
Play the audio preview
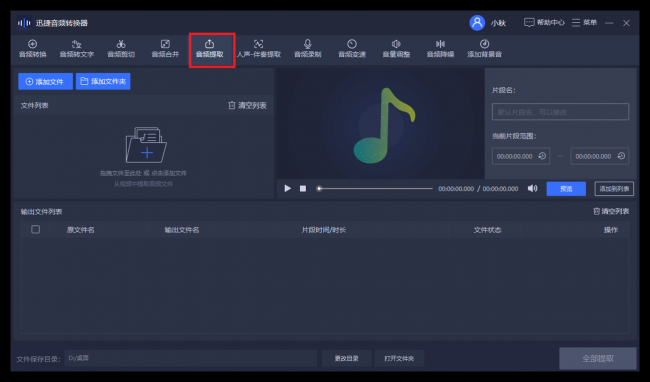[287, 189]
